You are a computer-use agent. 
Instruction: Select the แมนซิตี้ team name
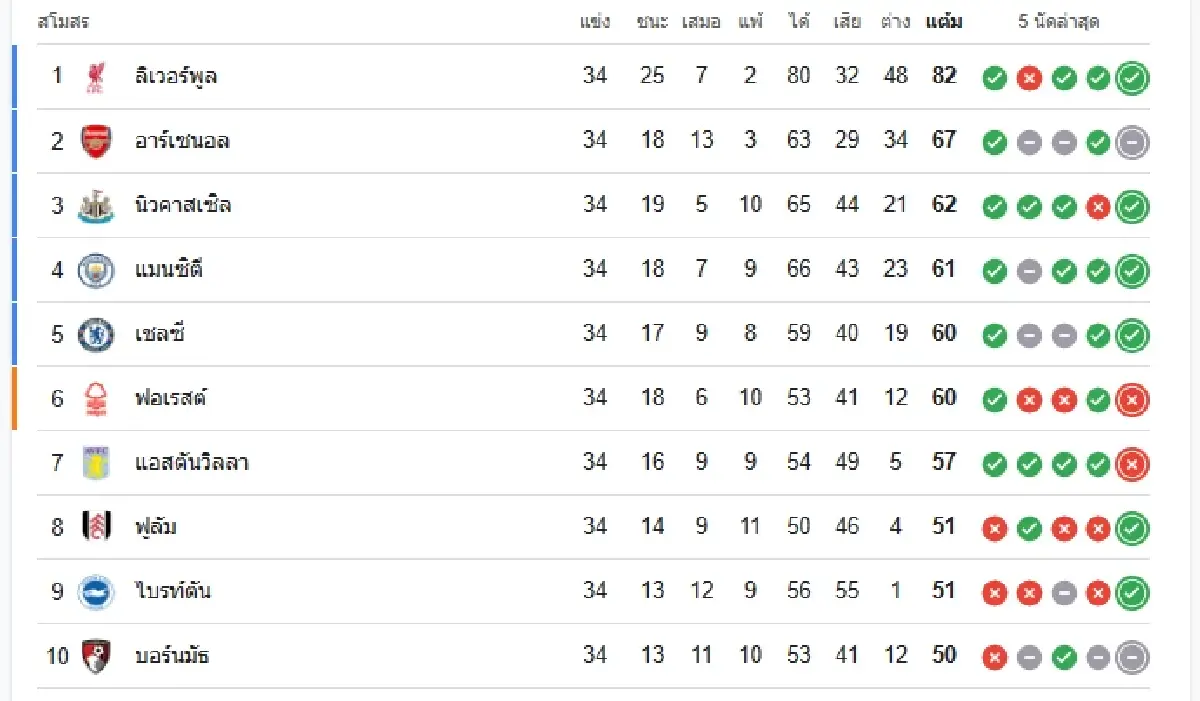(169, 269)
